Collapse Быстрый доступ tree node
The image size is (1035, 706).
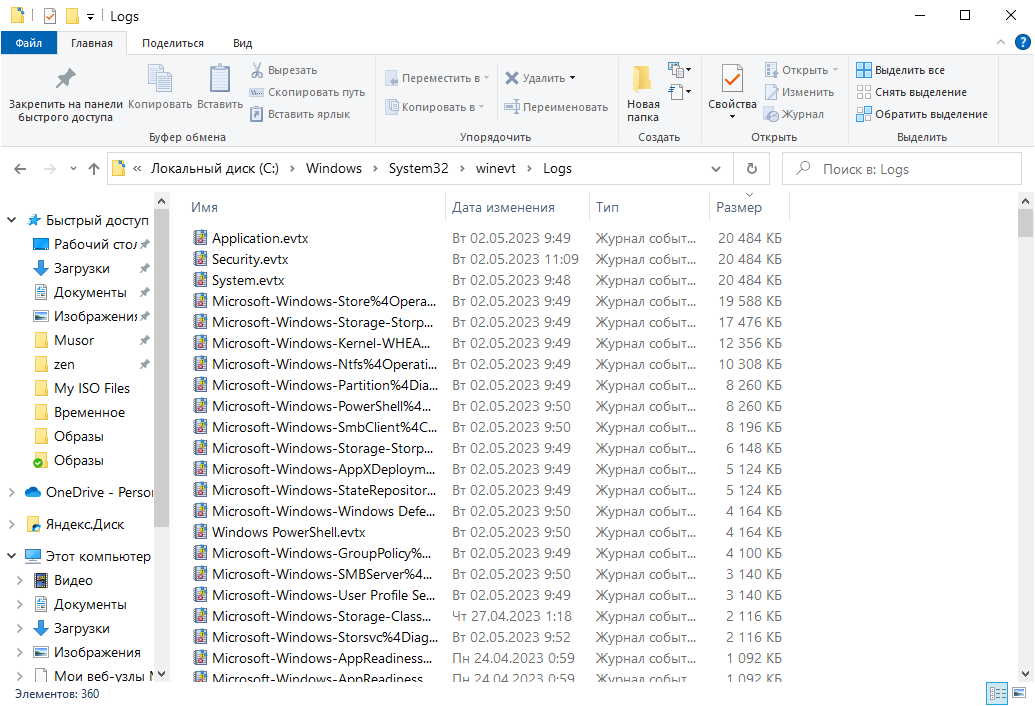[11, 220]
